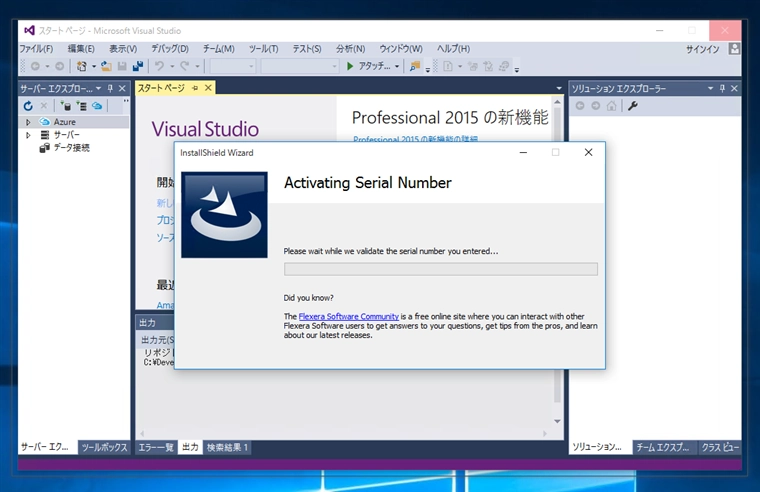Click the Save All icon in toolbar
Screen dimensions: 760x492
pos(138,66)
